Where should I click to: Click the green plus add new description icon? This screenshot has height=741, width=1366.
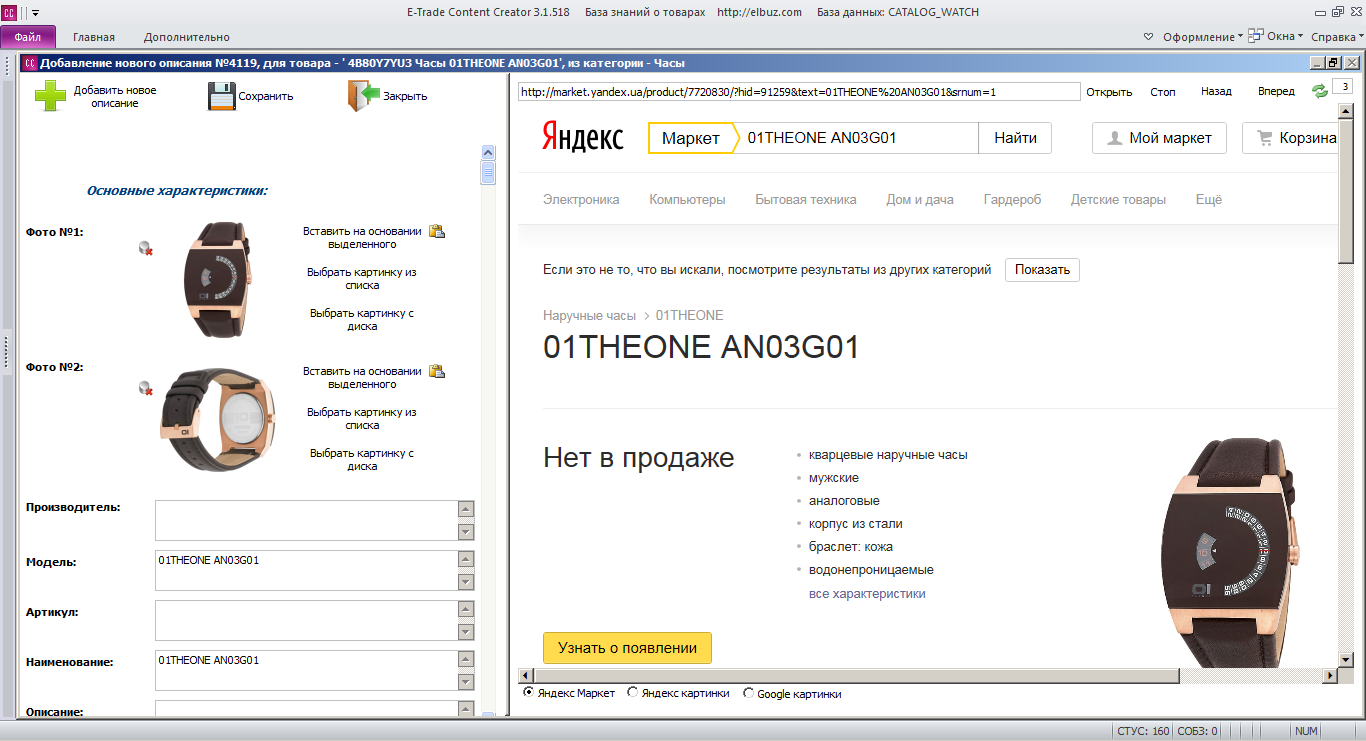pos(51,96)
